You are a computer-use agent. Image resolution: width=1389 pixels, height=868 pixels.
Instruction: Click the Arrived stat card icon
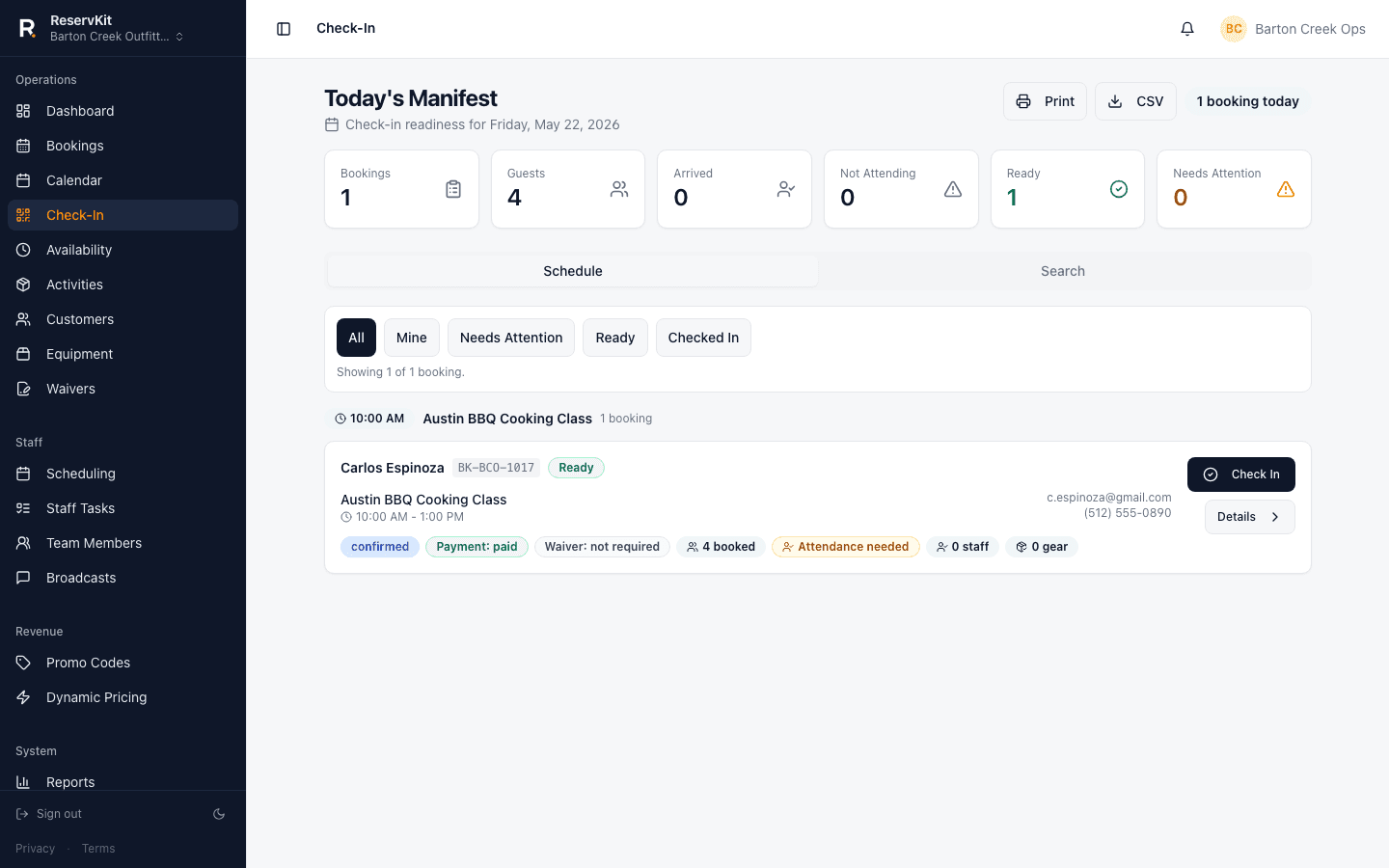786,189
